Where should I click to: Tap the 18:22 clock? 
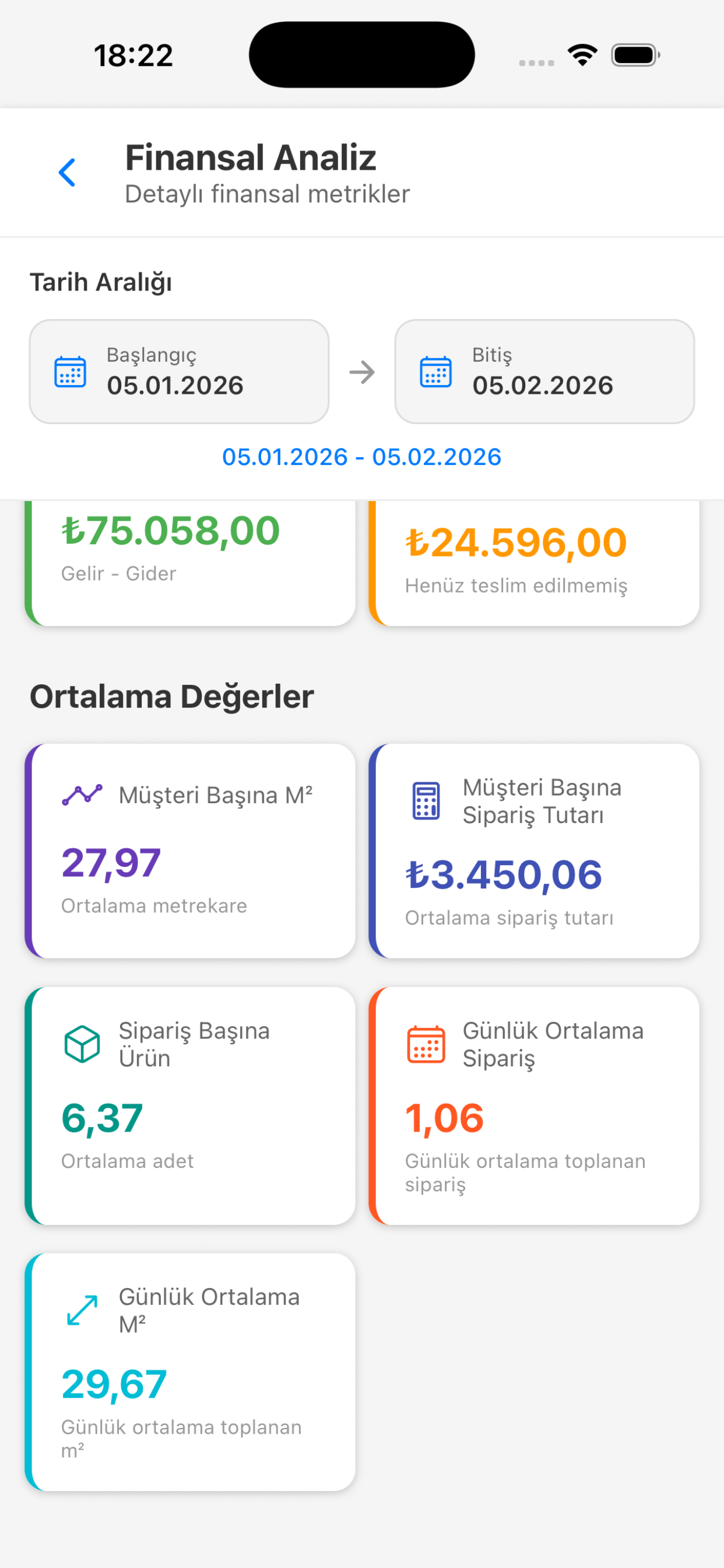pos(133,55)
